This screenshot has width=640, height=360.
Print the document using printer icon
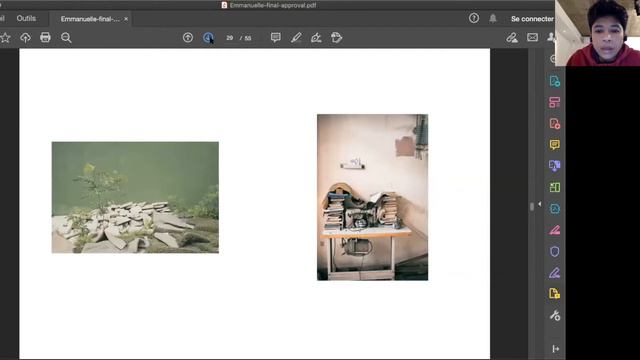pyautogui.click(x=45, y=38)
